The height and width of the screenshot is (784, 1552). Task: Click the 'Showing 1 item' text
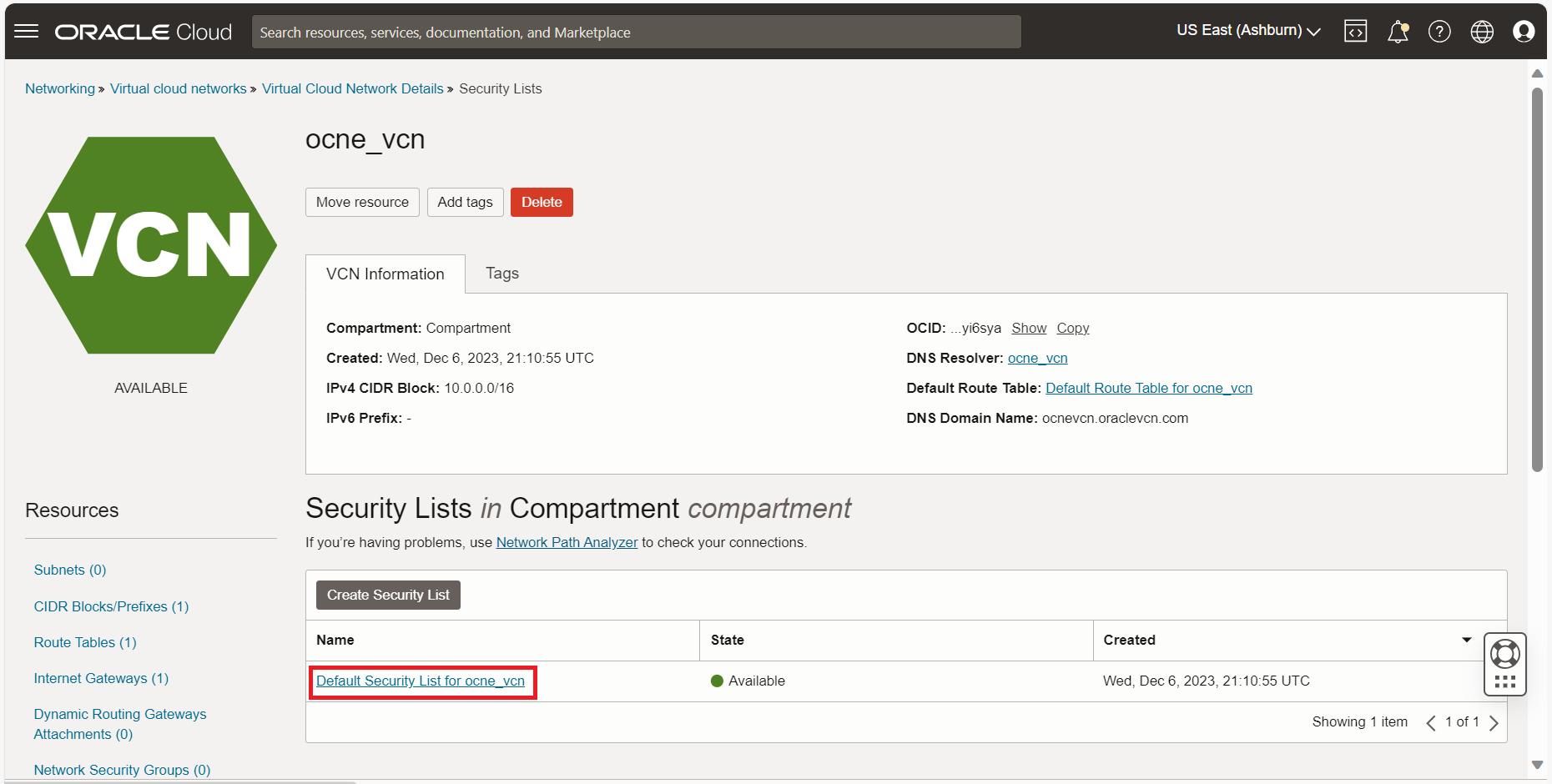(x=1360, y=721)
